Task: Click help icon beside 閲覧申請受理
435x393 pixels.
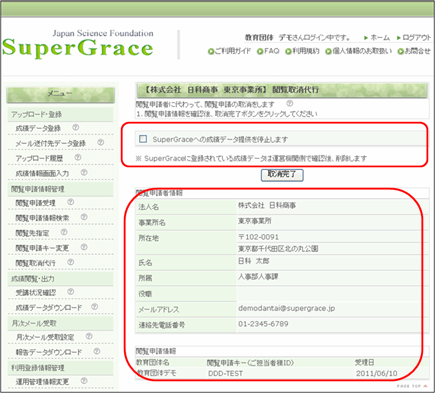Action: point(71,202)
